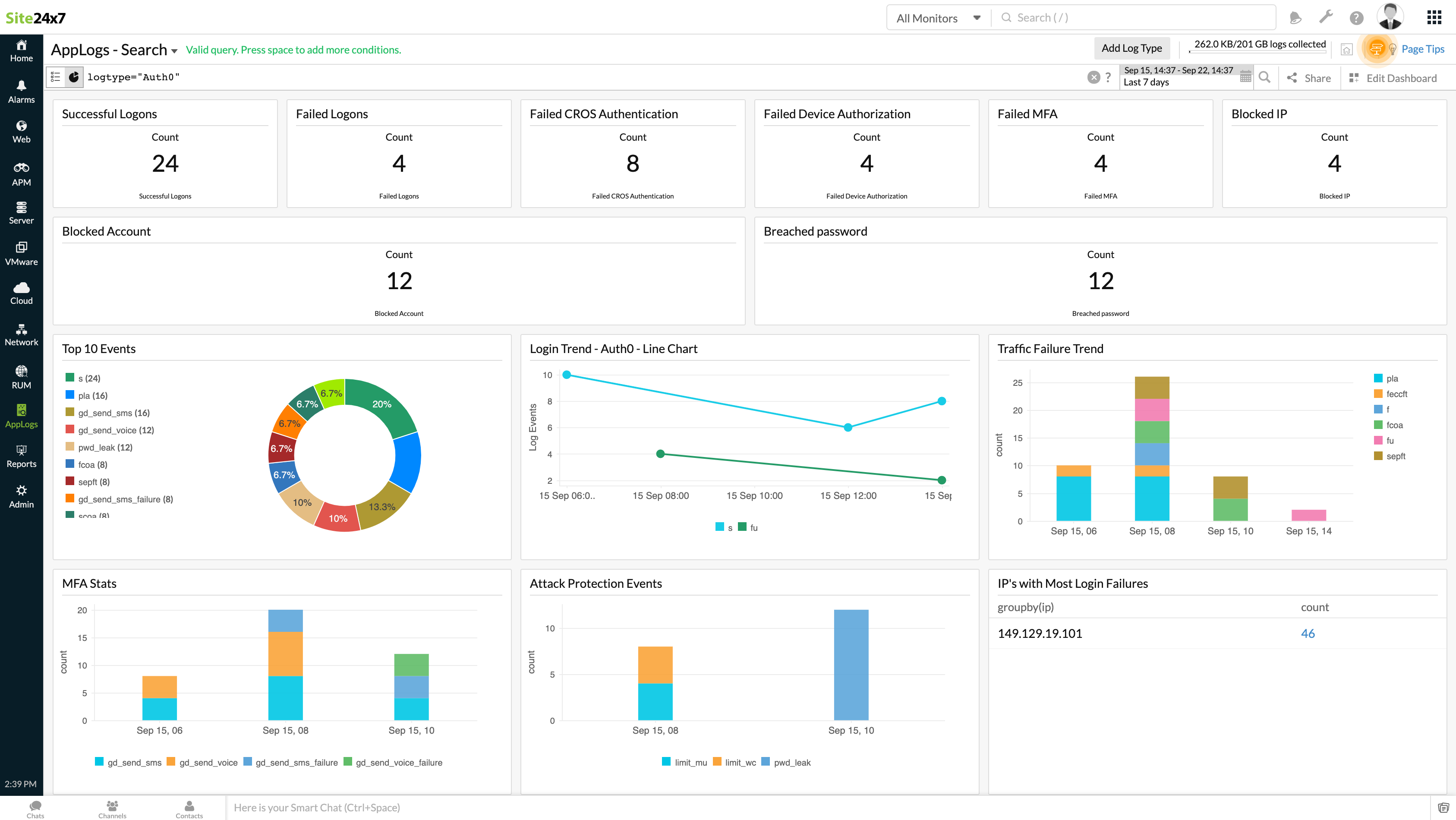
Task: Open the AppLogs - Search title dropdown arrow
Action: coord(174,51)
